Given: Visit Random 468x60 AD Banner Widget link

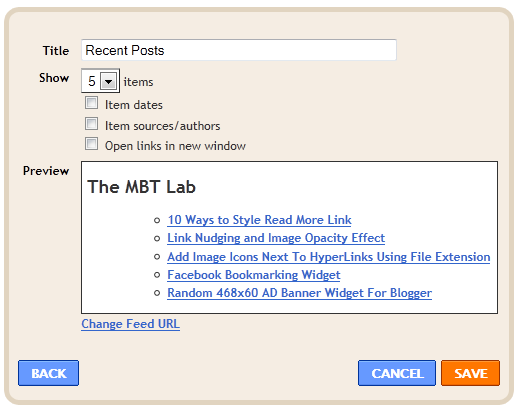Looking at the screenshot, I should point(299,293).
